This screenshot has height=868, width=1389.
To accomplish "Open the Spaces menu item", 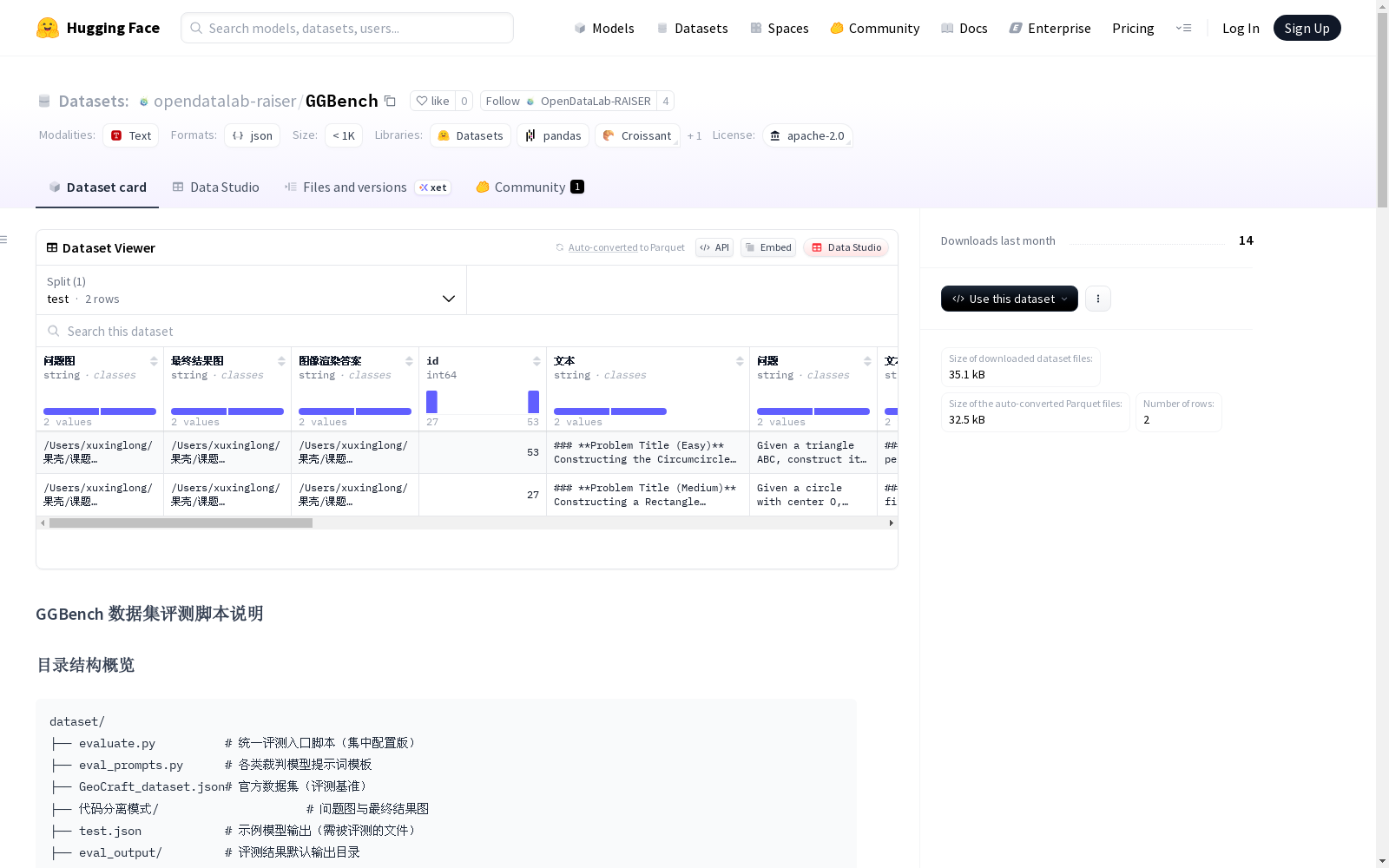I will tap(780, 28).
